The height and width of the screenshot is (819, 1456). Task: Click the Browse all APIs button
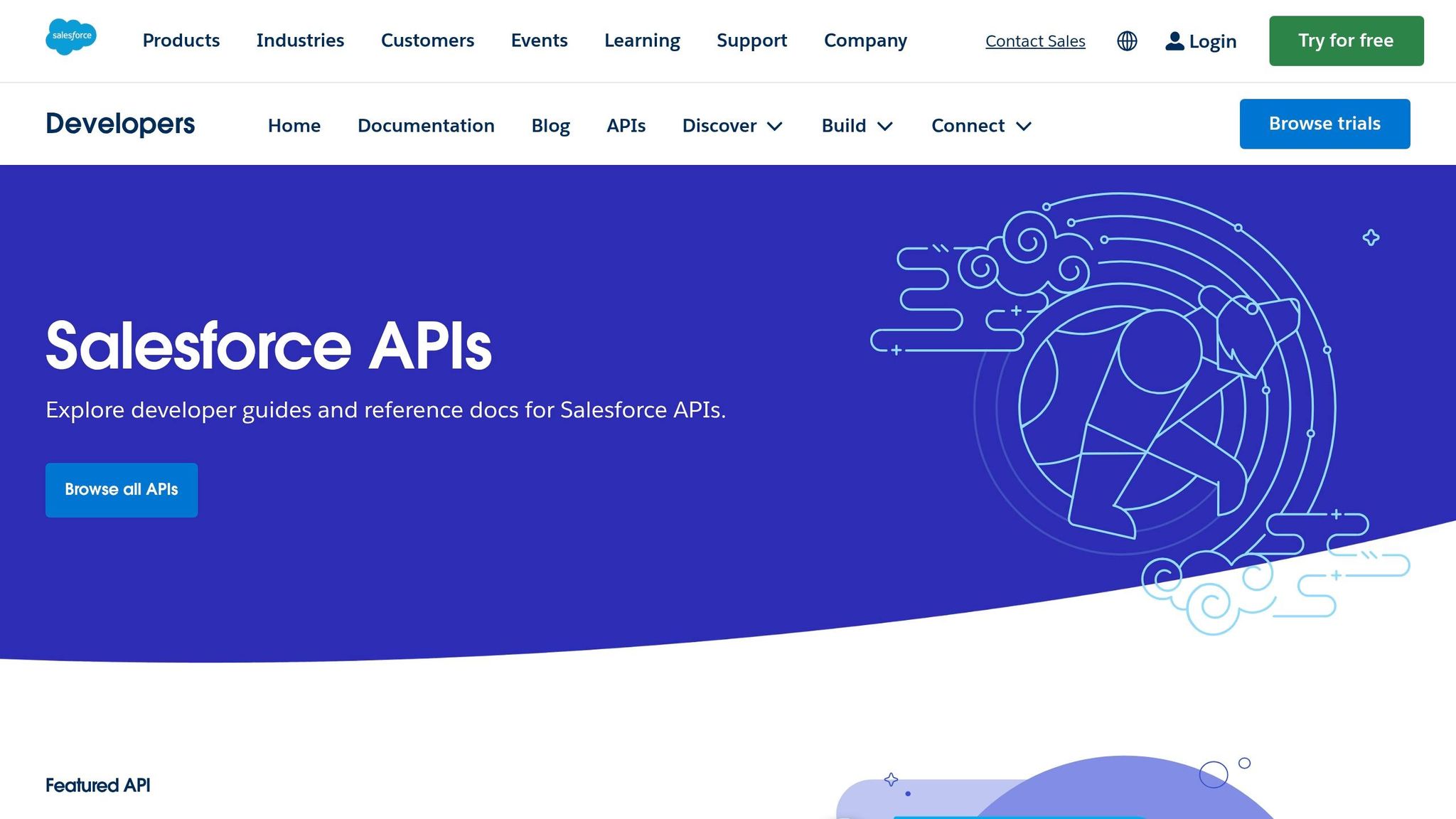pyautogui.click(x=122, y=490)
